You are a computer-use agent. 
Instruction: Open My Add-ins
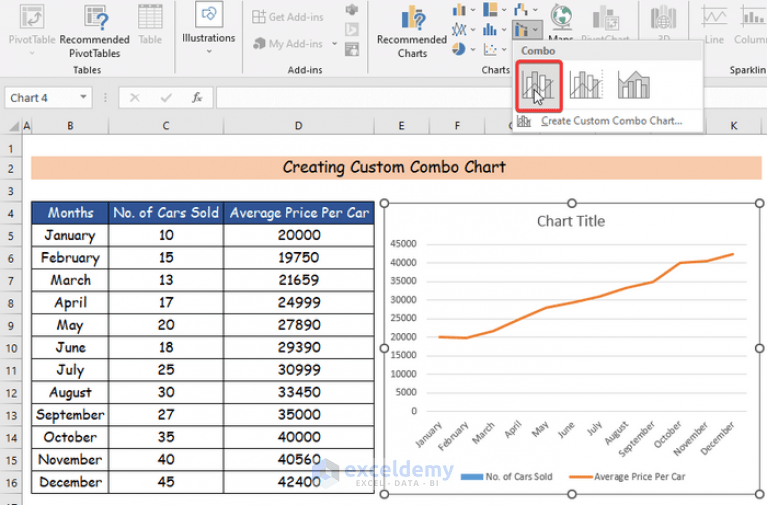pos(288,44)
